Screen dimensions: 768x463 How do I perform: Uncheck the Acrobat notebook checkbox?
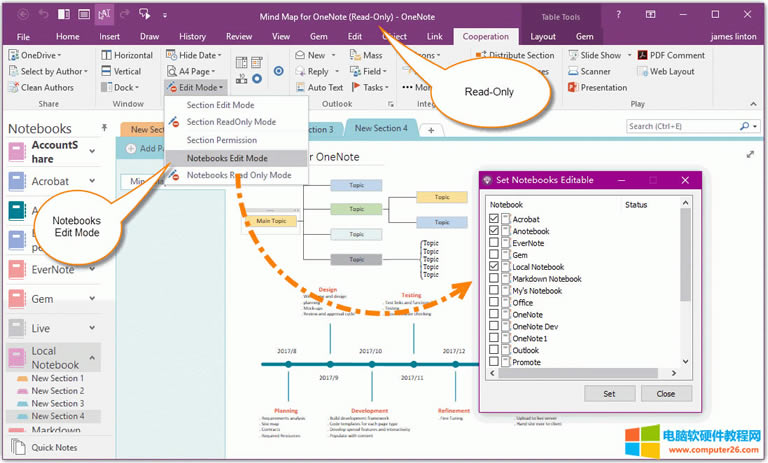(x=493, y=219)
